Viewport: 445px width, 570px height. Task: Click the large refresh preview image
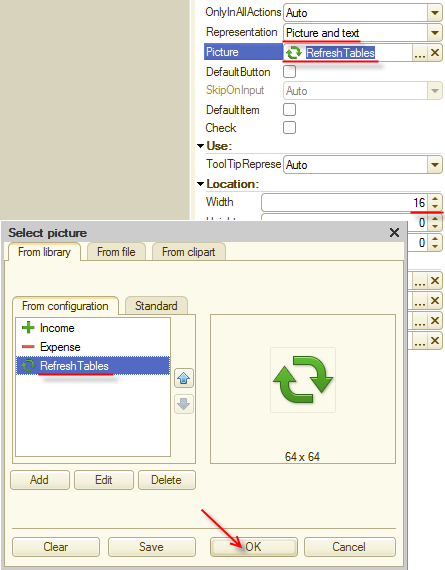pyautogui.click(x=303, y=380)
